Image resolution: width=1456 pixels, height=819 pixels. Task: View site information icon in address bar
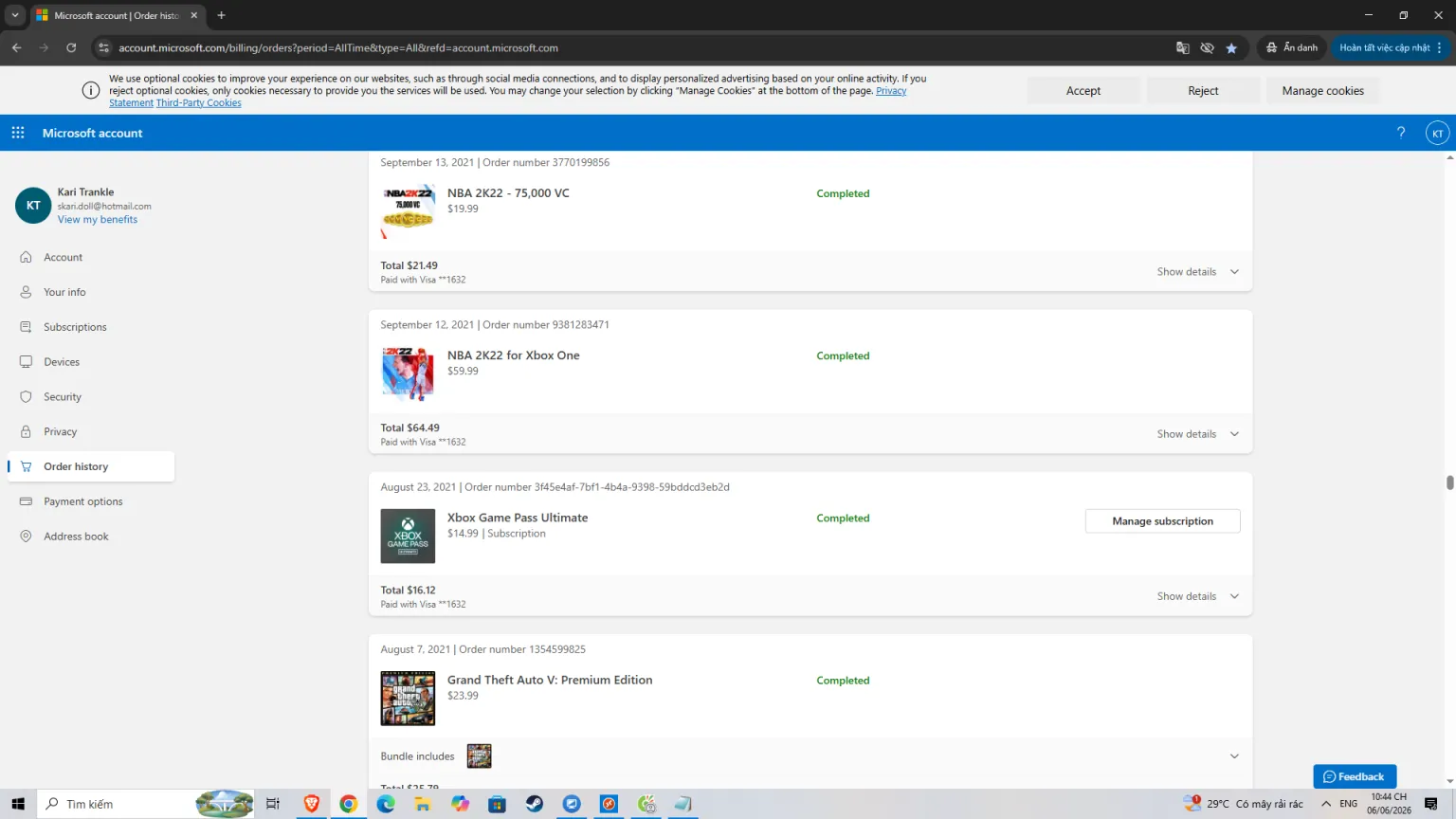coord(104,47)
